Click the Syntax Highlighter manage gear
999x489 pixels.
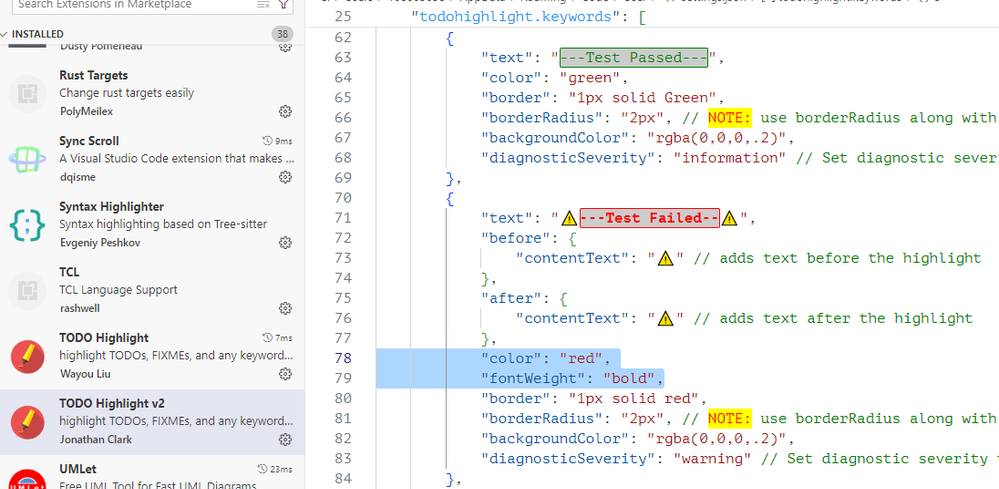tap(285, 243)
